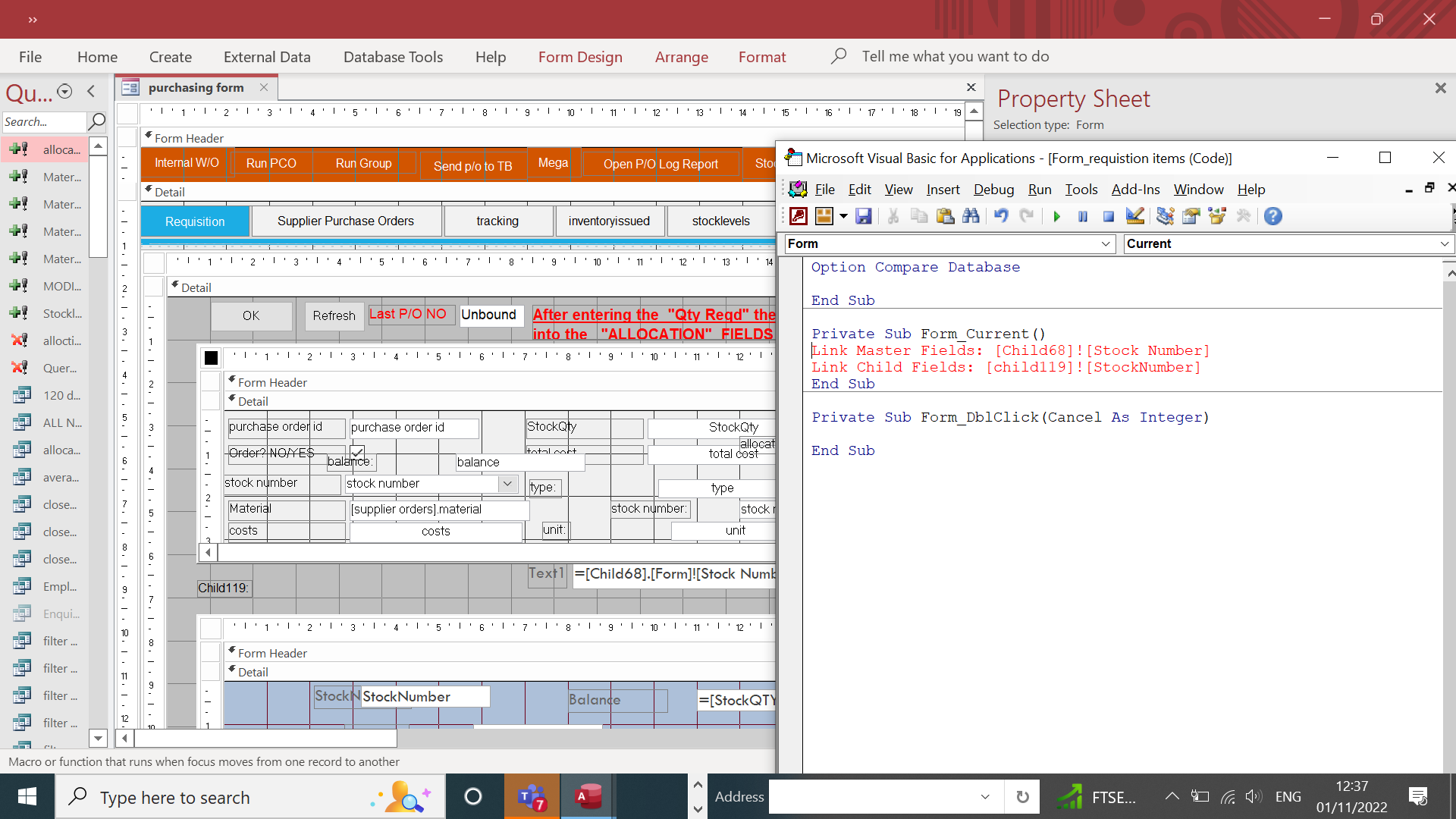
Task: Toggle Design Mode icon in VBA toolbar
Action: pyautogui.click(x=1135, y=216)
